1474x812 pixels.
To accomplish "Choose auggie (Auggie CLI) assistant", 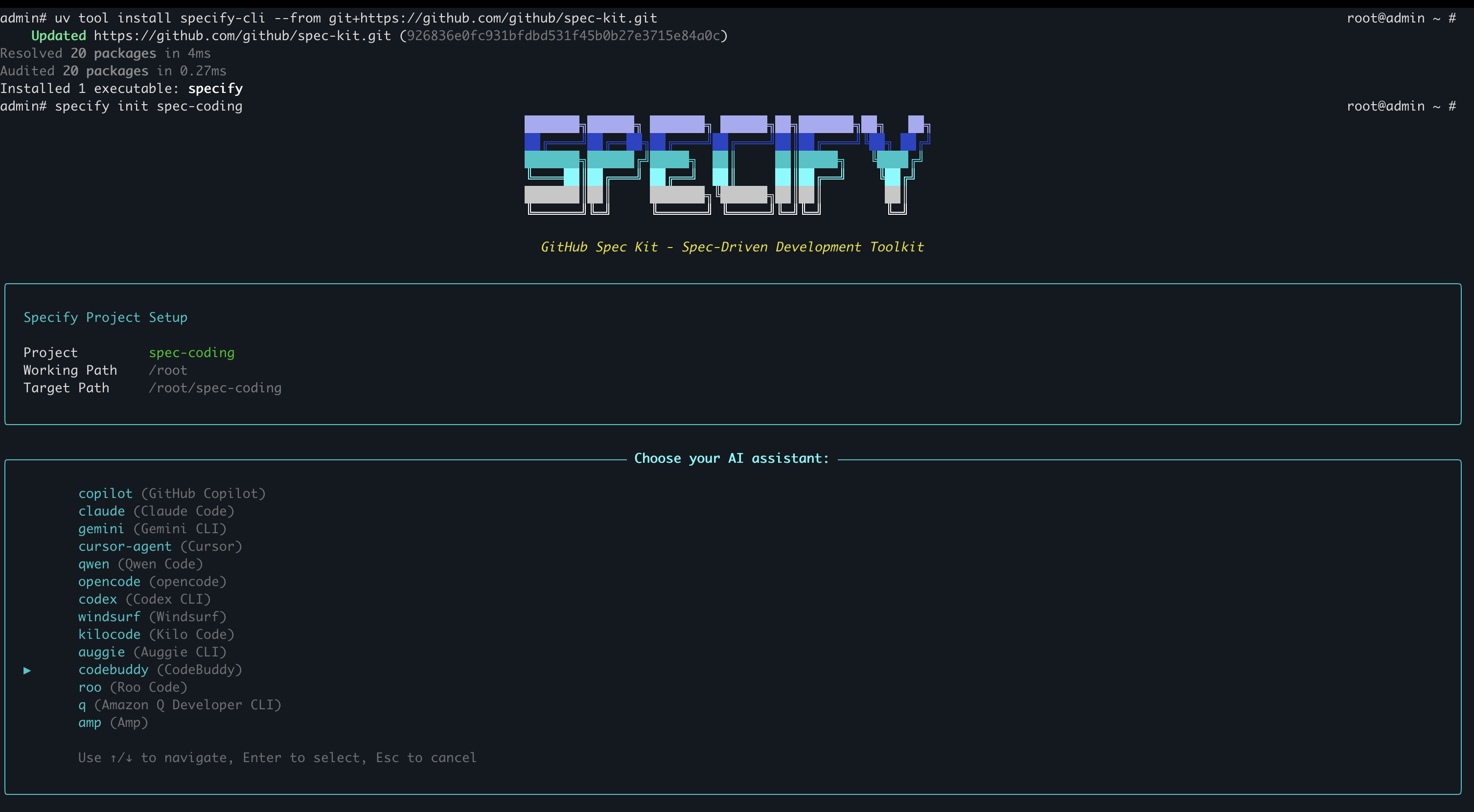I will pyautogui.click(x=152, y=653).
